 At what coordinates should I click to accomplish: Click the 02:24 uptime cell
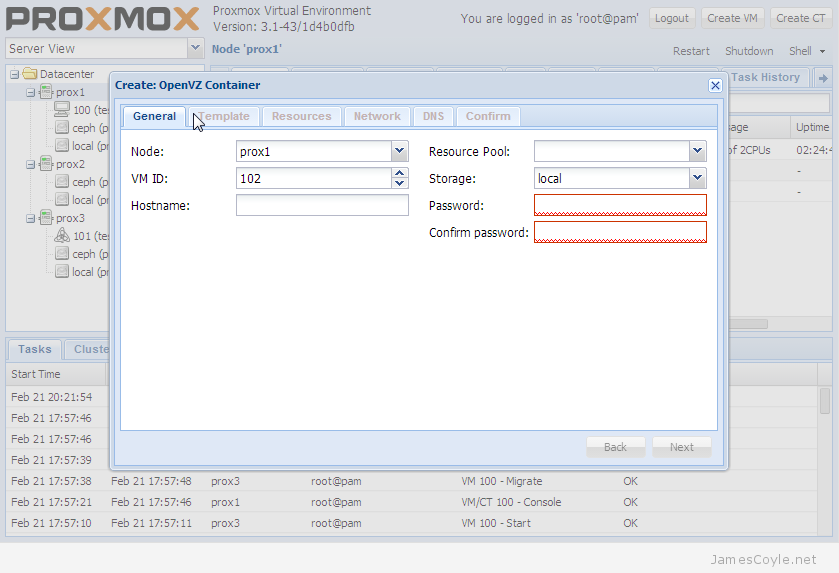click(x=813, y=150)
